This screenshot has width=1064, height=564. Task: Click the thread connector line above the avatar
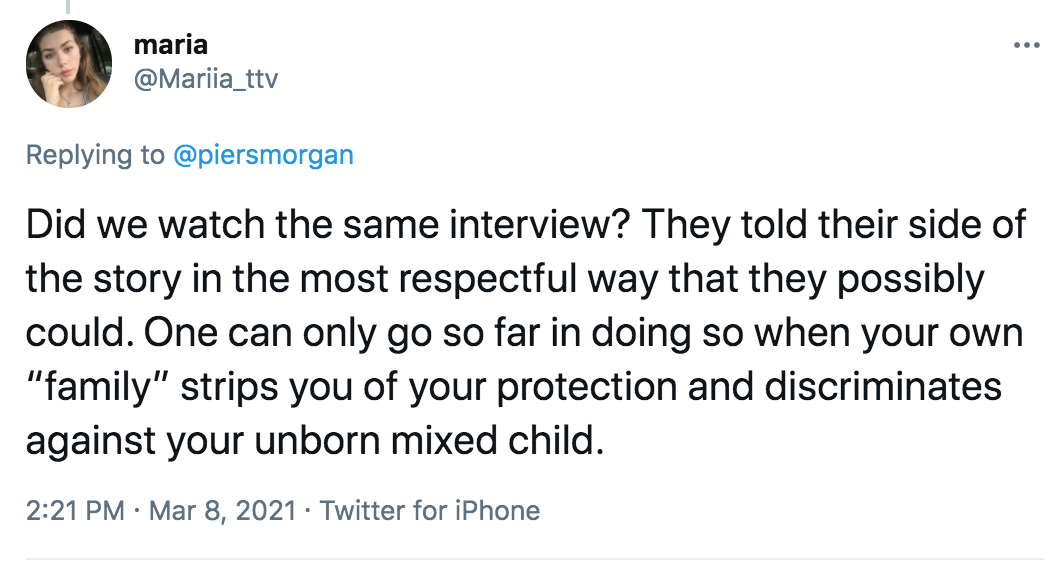click(69, 6)
